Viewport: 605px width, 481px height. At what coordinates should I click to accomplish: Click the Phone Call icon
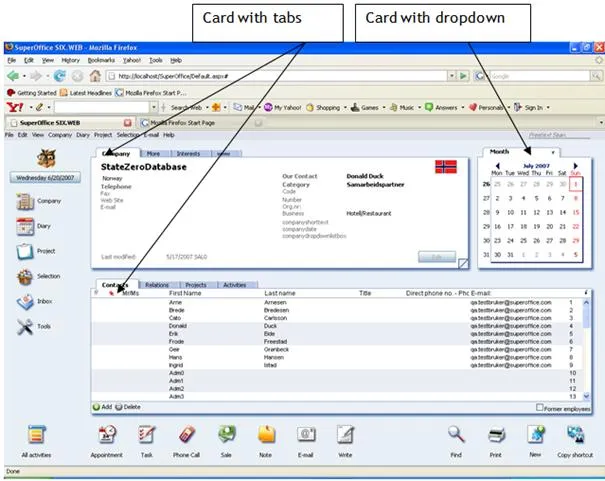coord(186,435)
